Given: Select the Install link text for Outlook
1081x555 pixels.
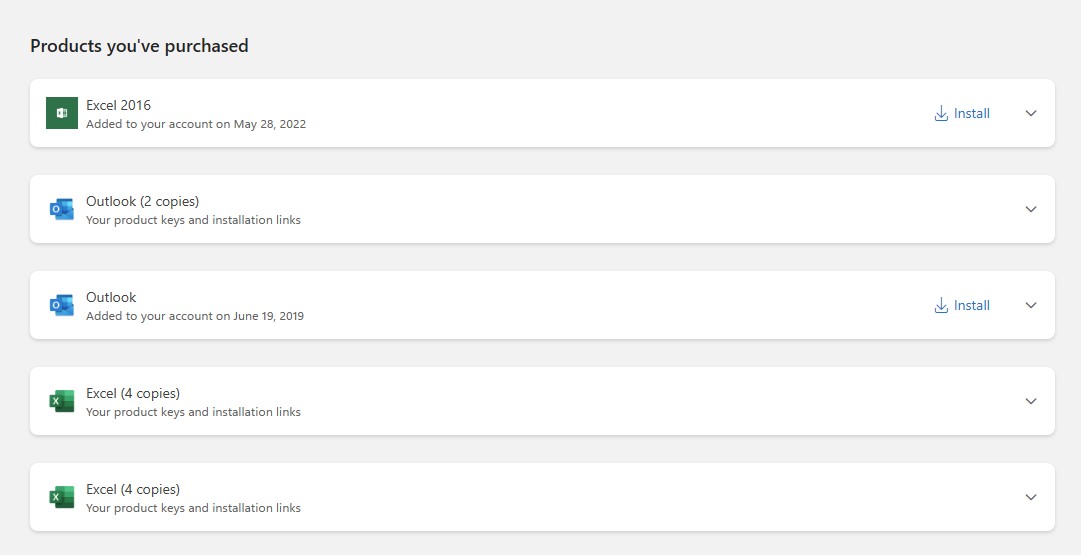Looking at the screenshot, I should (972, 305).
